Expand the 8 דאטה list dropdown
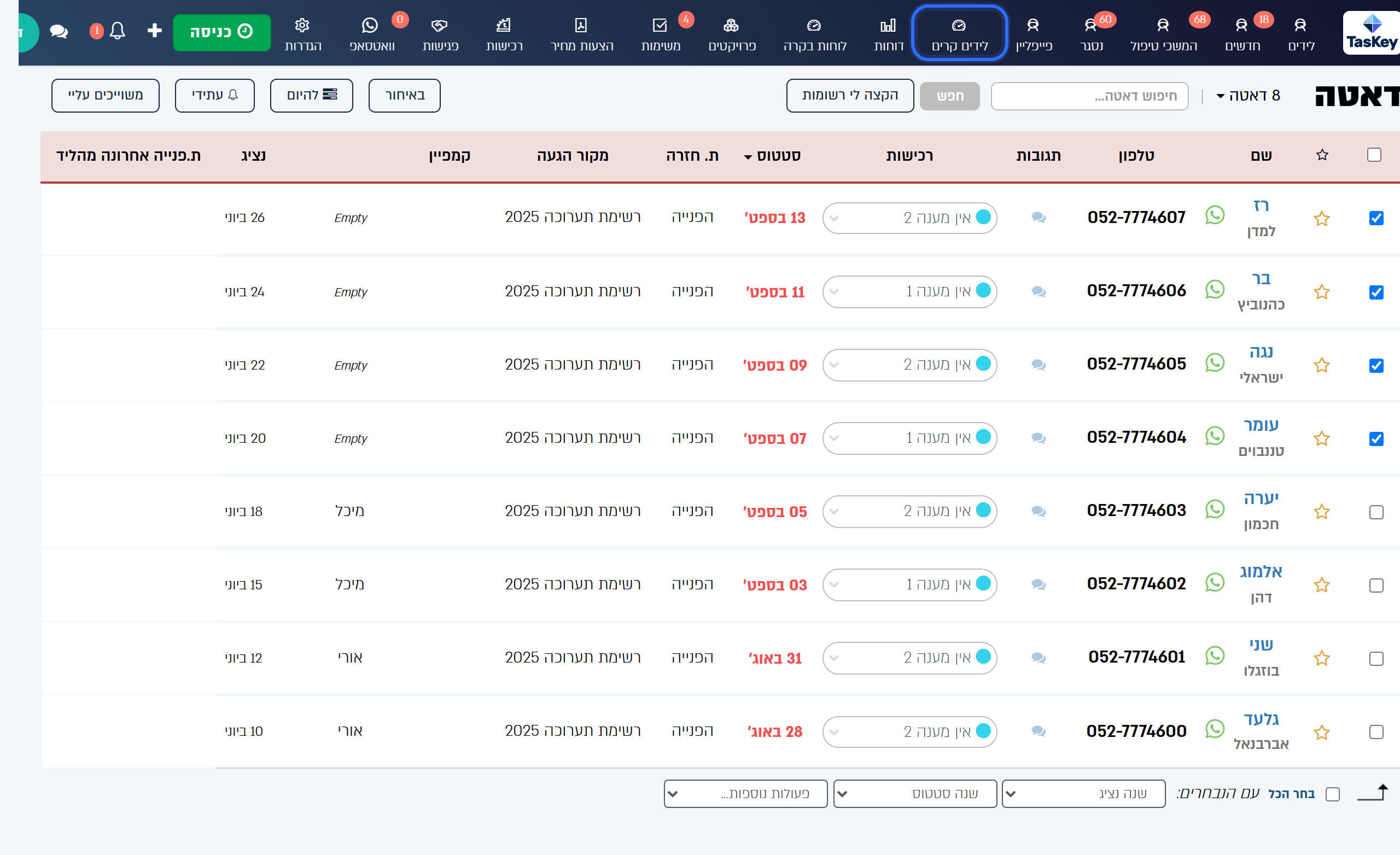Viewport: 1400px width, 855px height. 1248,96
